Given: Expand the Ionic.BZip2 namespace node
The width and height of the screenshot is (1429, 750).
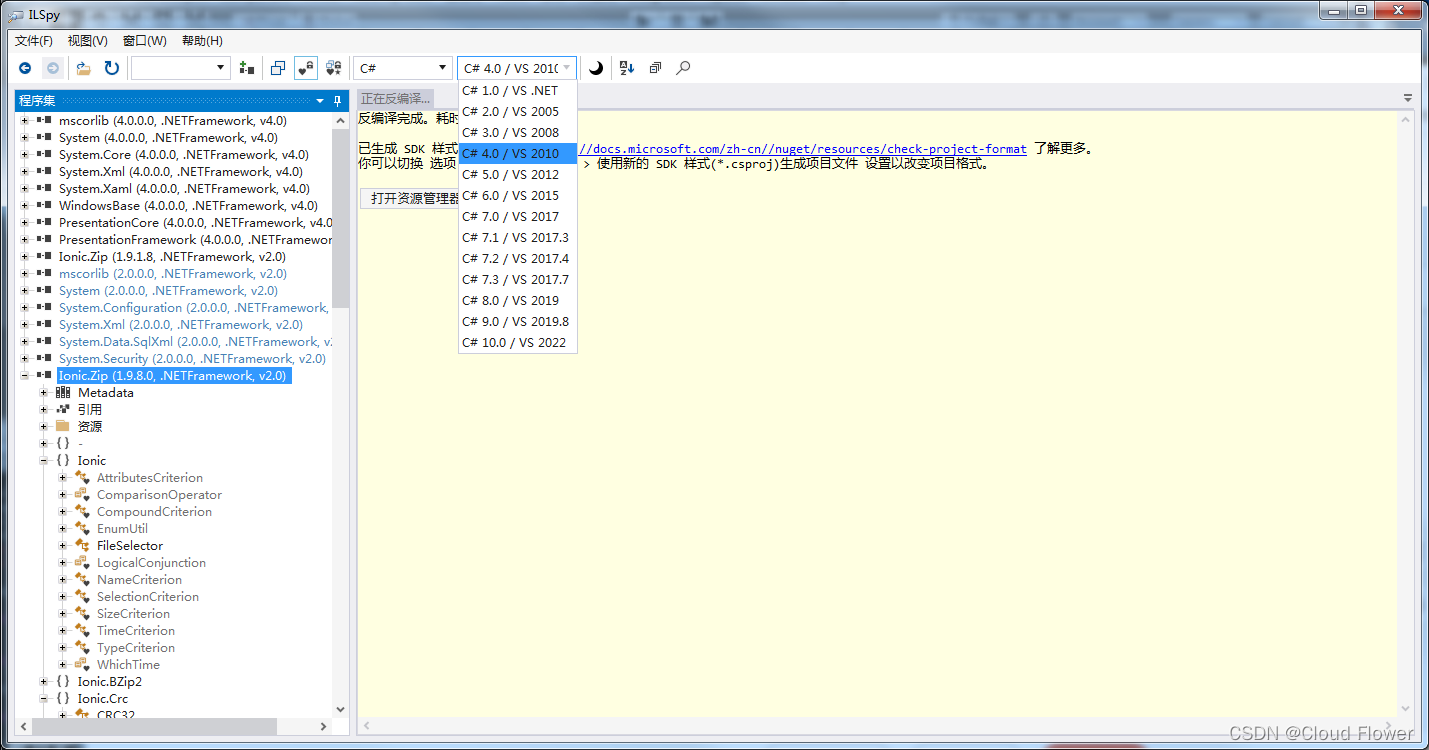Looking at the screenshot, I should pyautogui.click(x=43, y=681).
